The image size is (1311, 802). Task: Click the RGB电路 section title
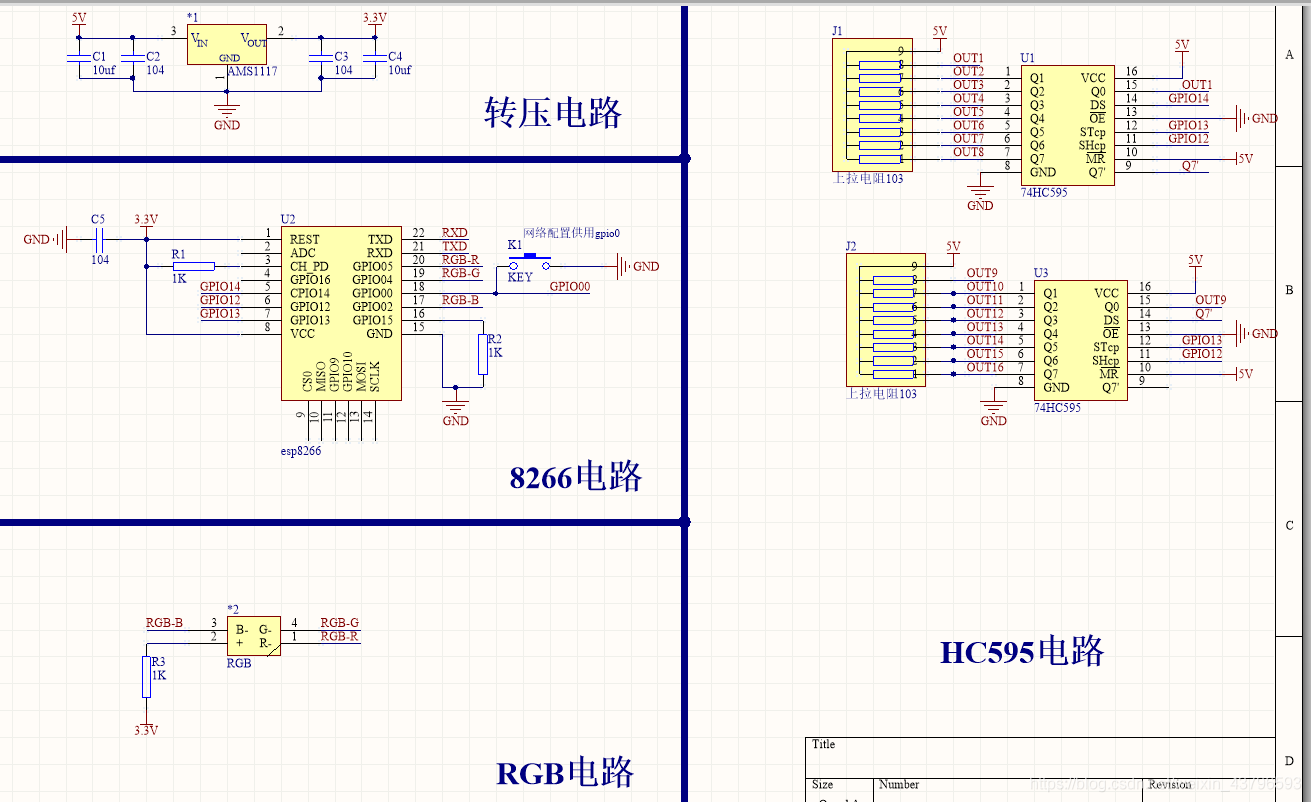pos(565,772)
